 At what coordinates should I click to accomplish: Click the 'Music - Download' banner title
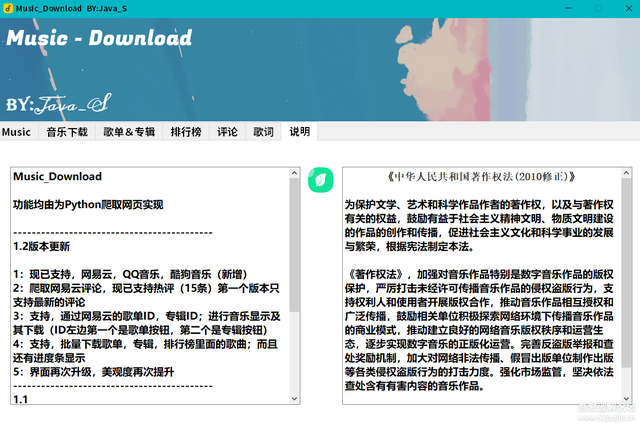point(99,38)
